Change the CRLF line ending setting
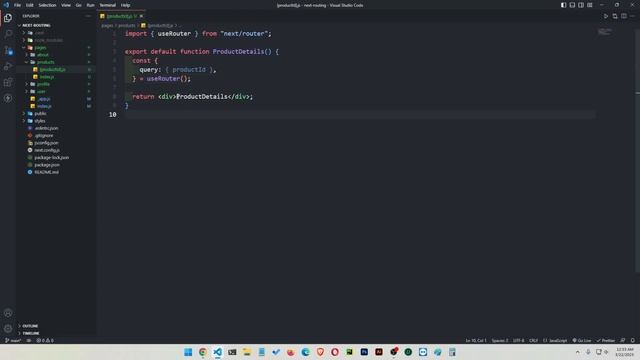Screen dimensions: 640x360 [x=533, y=340]
